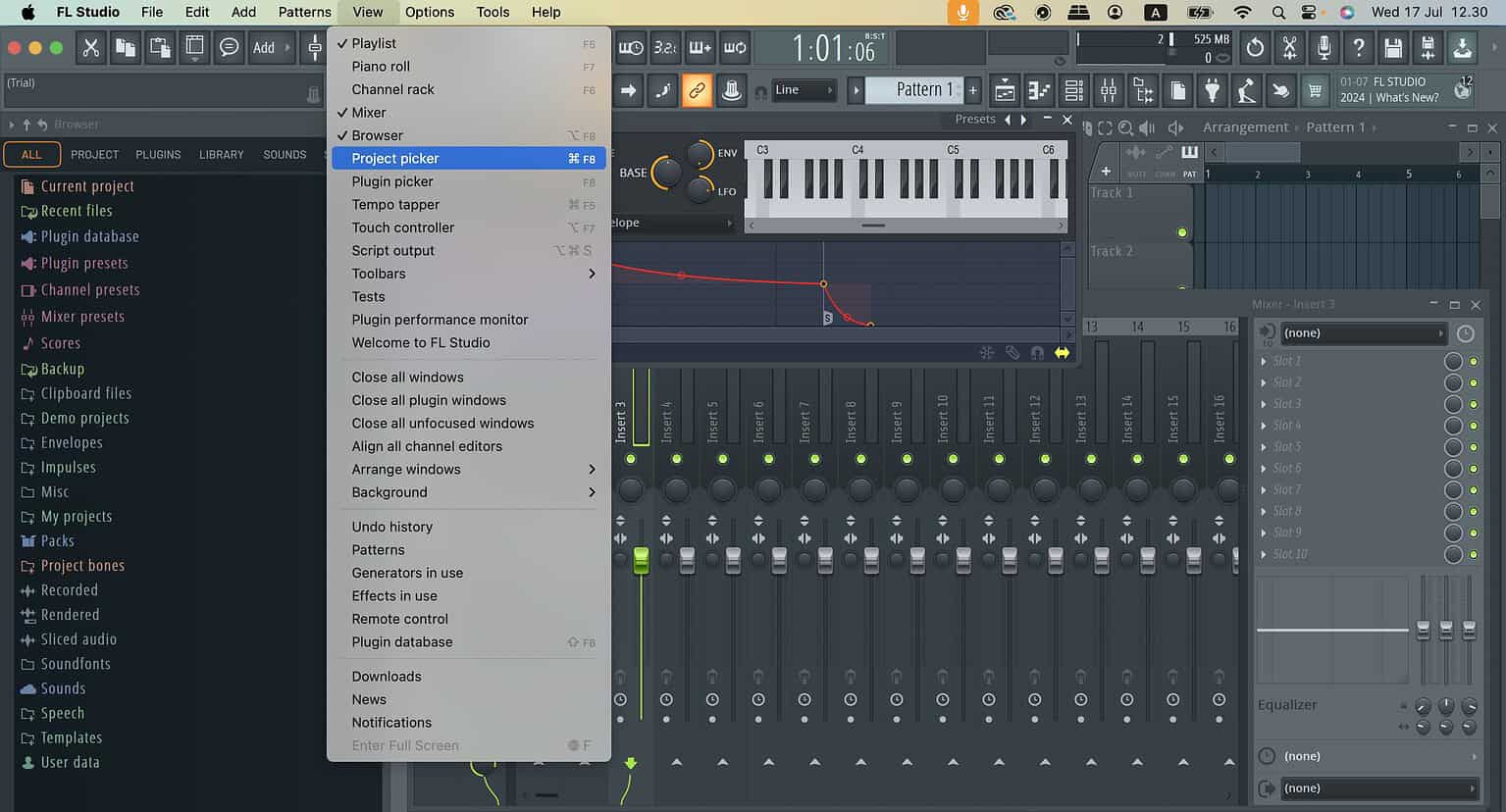Open the Tool options scissors icon
Viewport: 1506px width, 812px height.
[x=1289, y=47]
